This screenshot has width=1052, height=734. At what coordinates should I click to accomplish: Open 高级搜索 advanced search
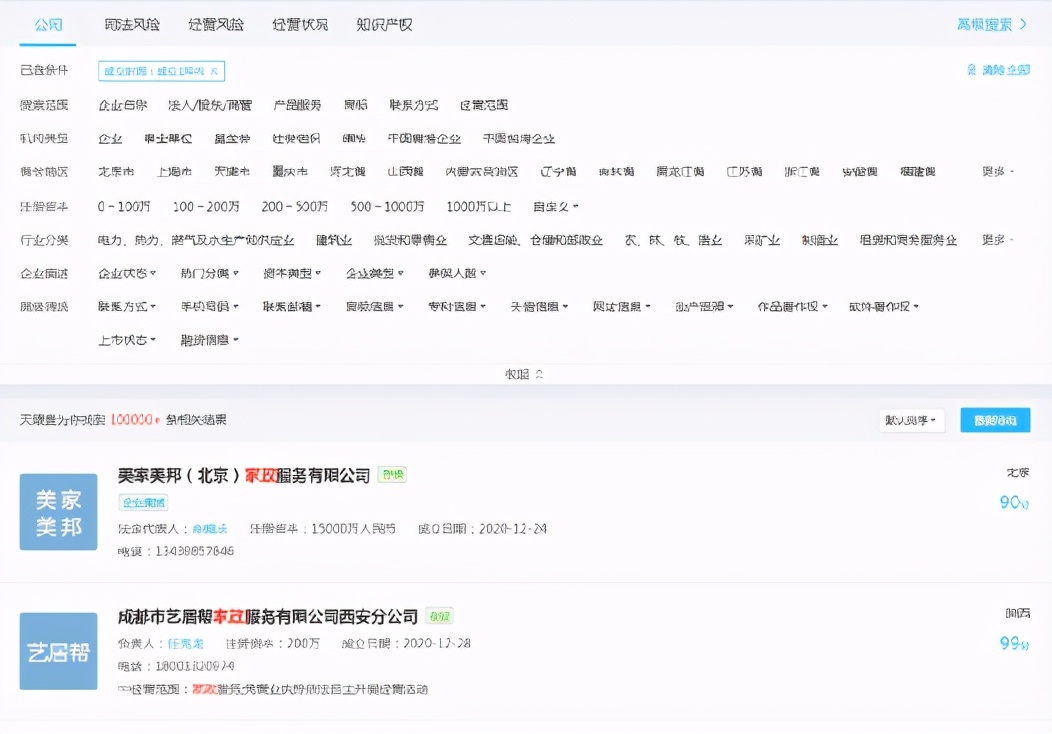(991, 24)
